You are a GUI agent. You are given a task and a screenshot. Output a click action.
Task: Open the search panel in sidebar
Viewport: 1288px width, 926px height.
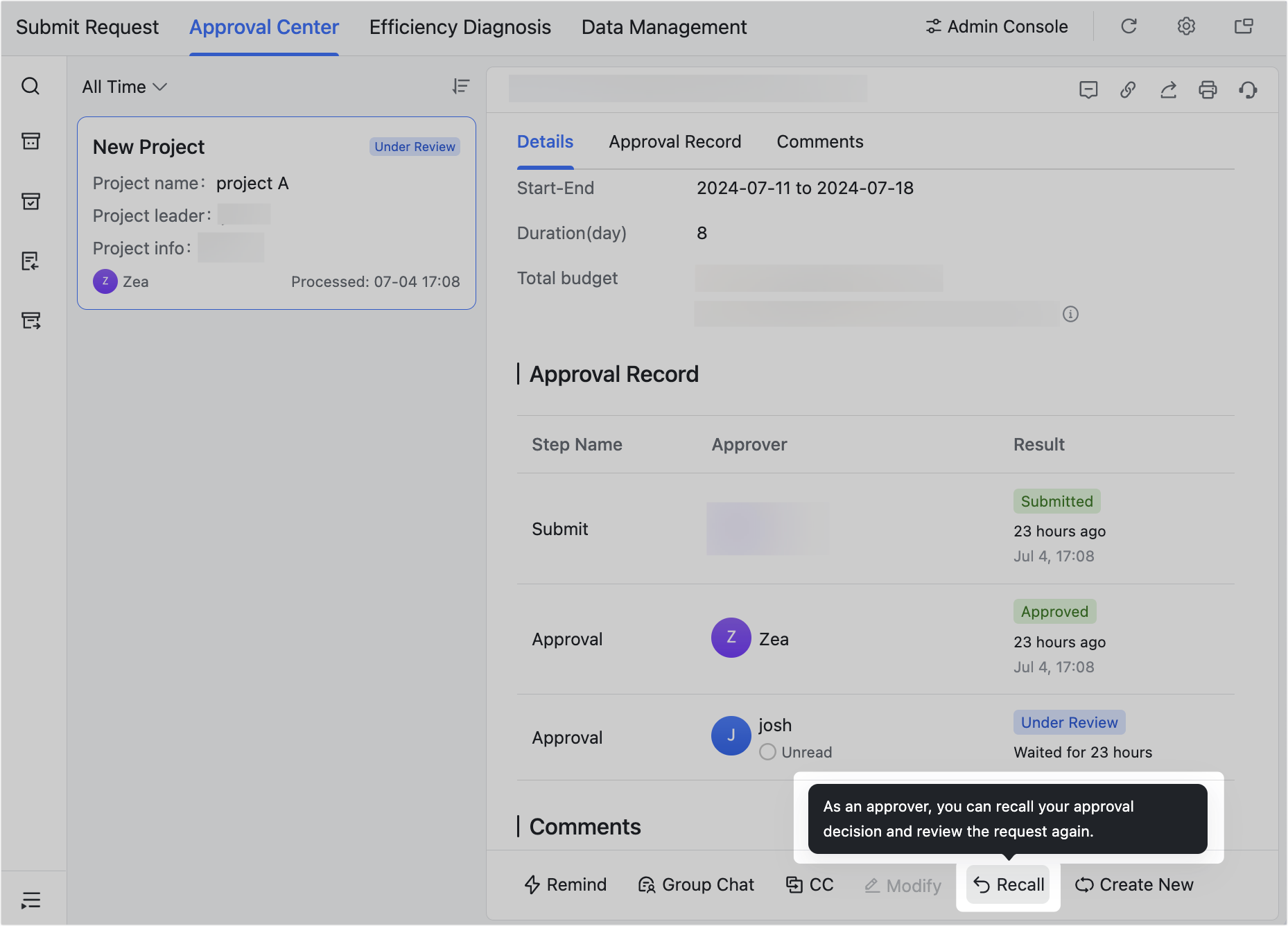[31, 86]
